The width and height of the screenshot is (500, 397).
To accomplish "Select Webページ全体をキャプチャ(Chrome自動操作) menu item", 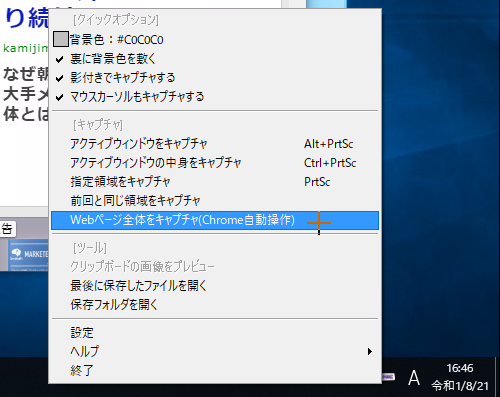I will point(215,220).
